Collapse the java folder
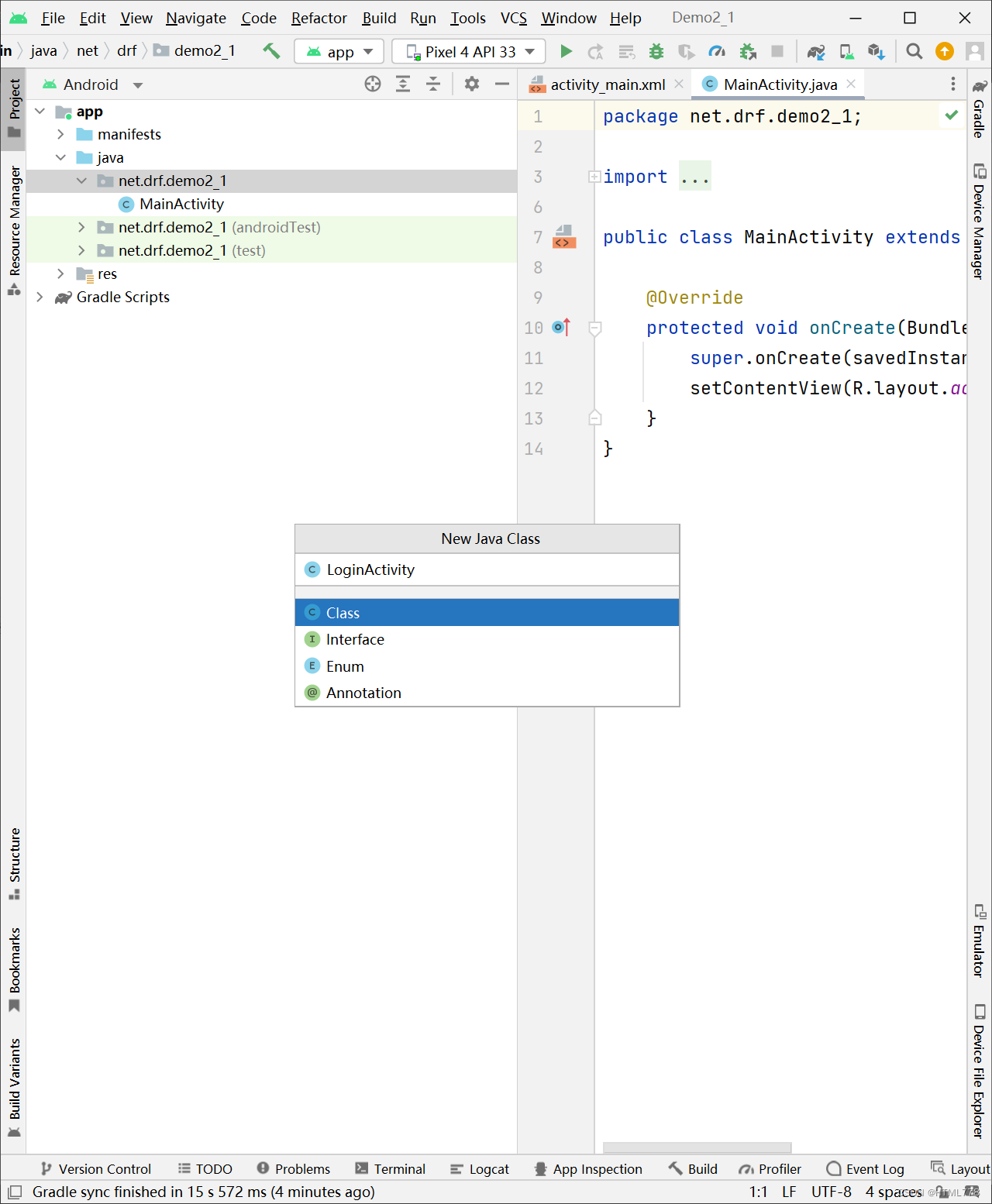This screenshot has height=1204, width=992. [60, 158]
